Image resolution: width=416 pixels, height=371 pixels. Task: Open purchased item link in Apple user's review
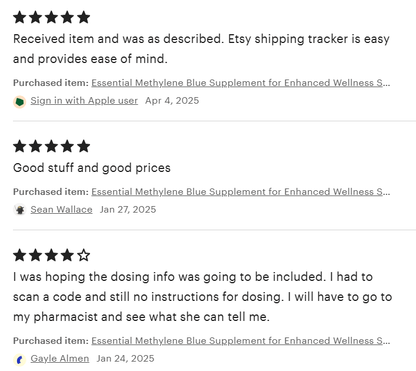(x=241, y=83)
